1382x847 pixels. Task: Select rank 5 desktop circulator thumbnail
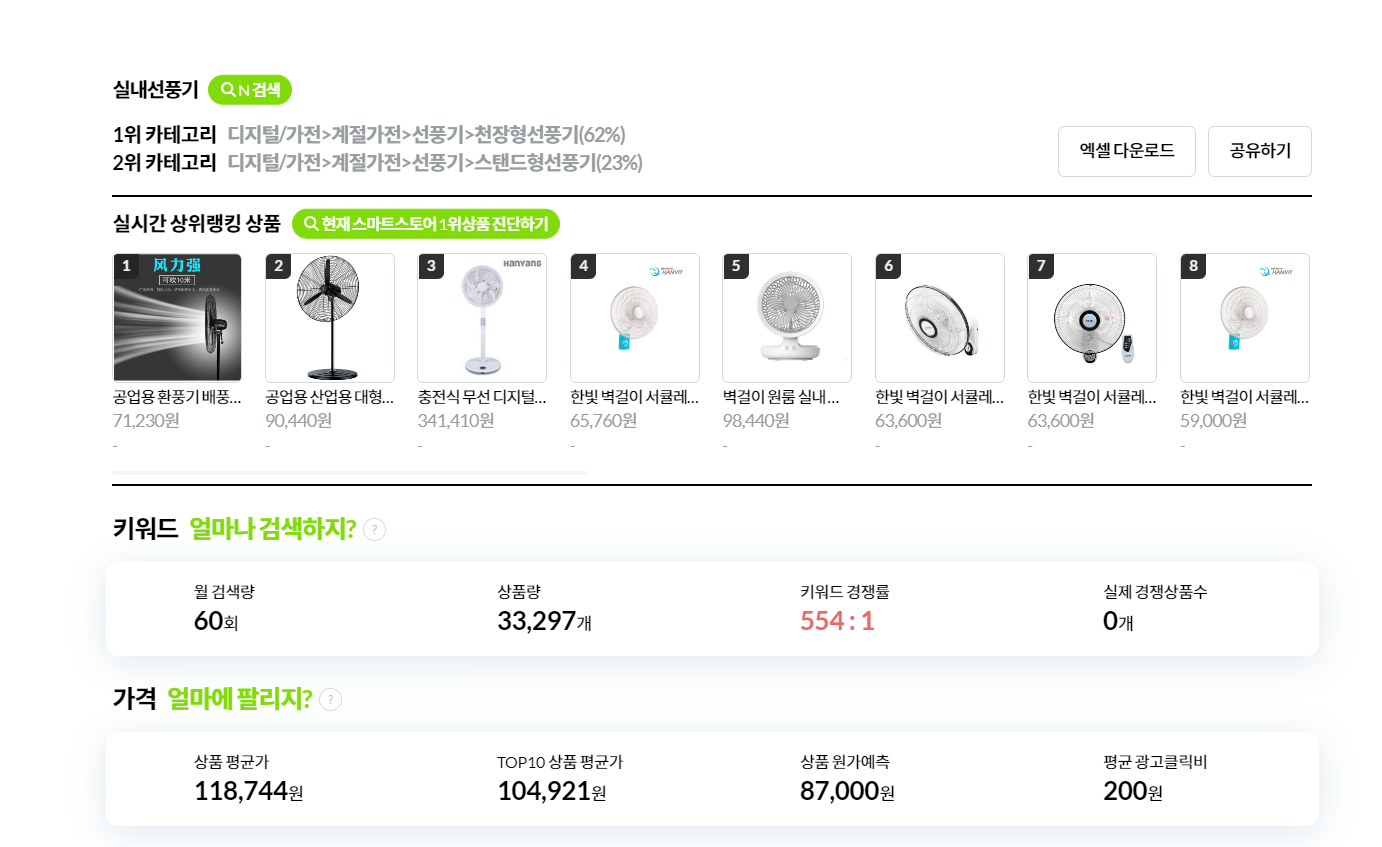coord(787,318)
